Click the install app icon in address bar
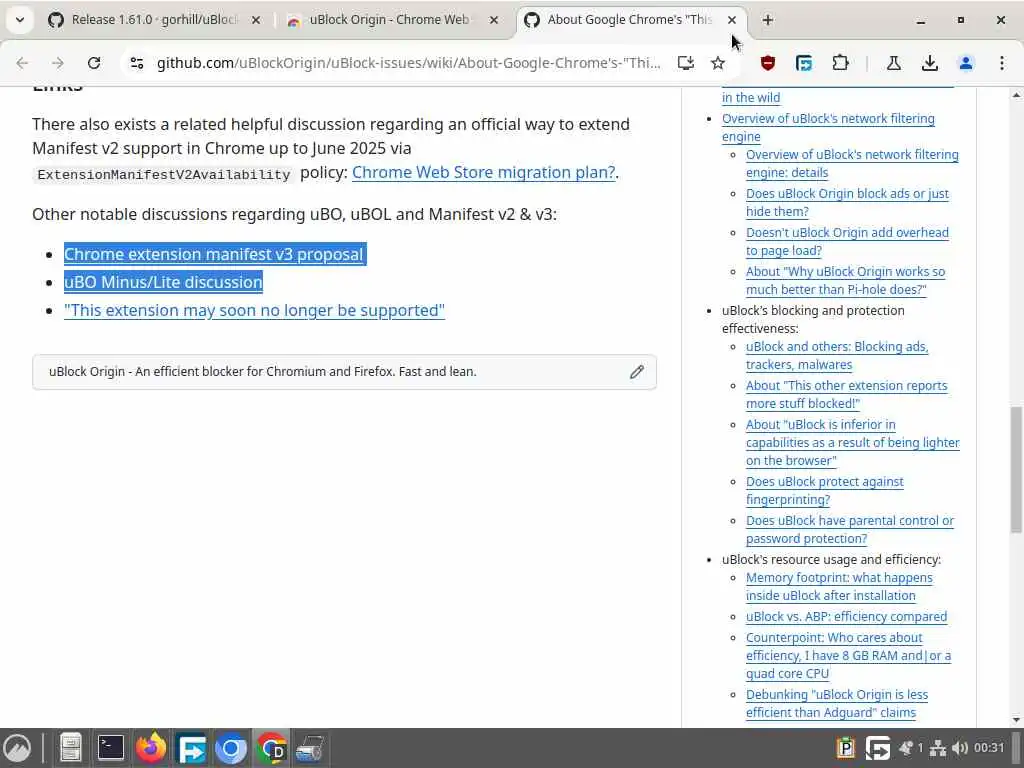 [685, 63]
